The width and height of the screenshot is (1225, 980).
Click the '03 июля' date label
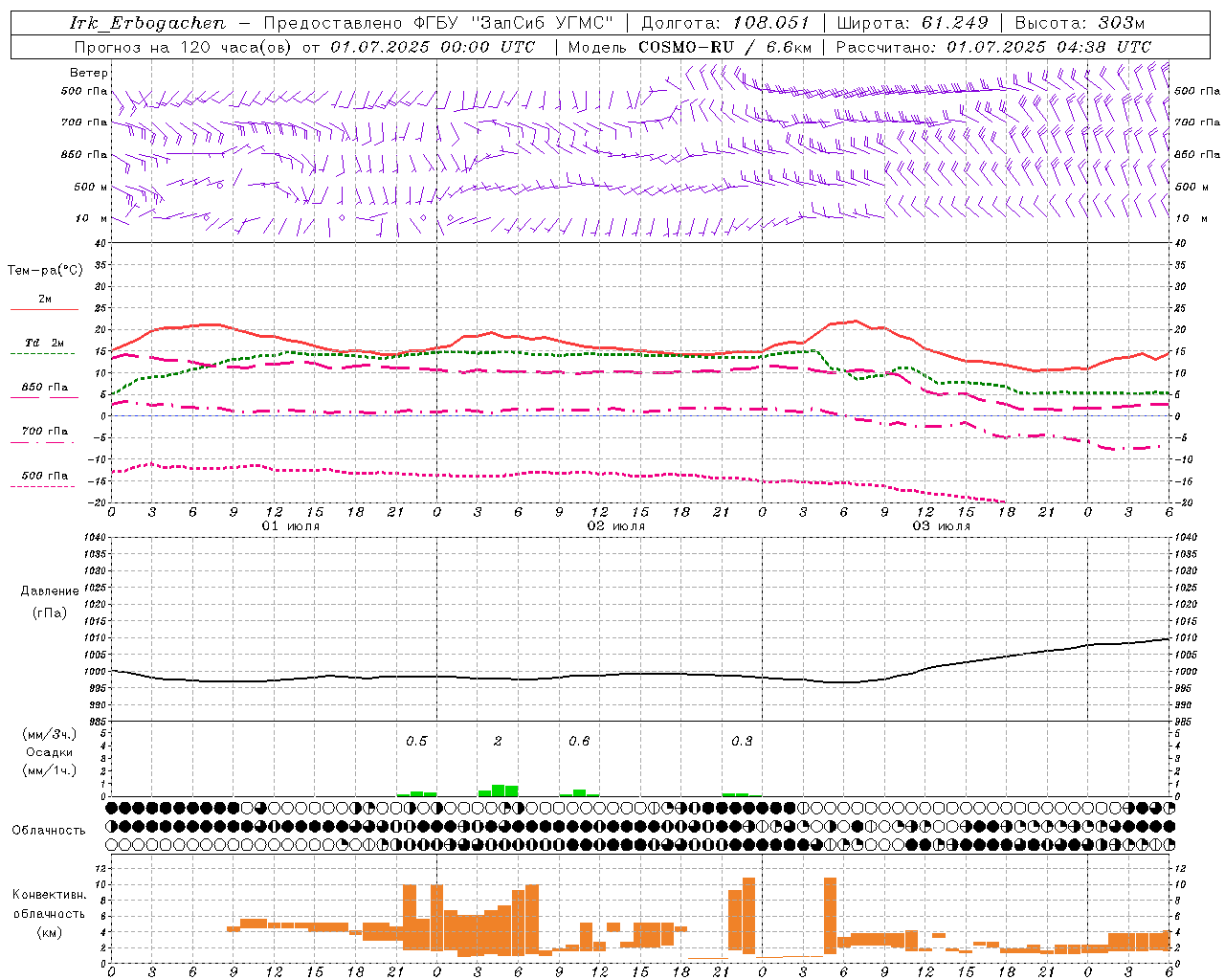(942, 526)
